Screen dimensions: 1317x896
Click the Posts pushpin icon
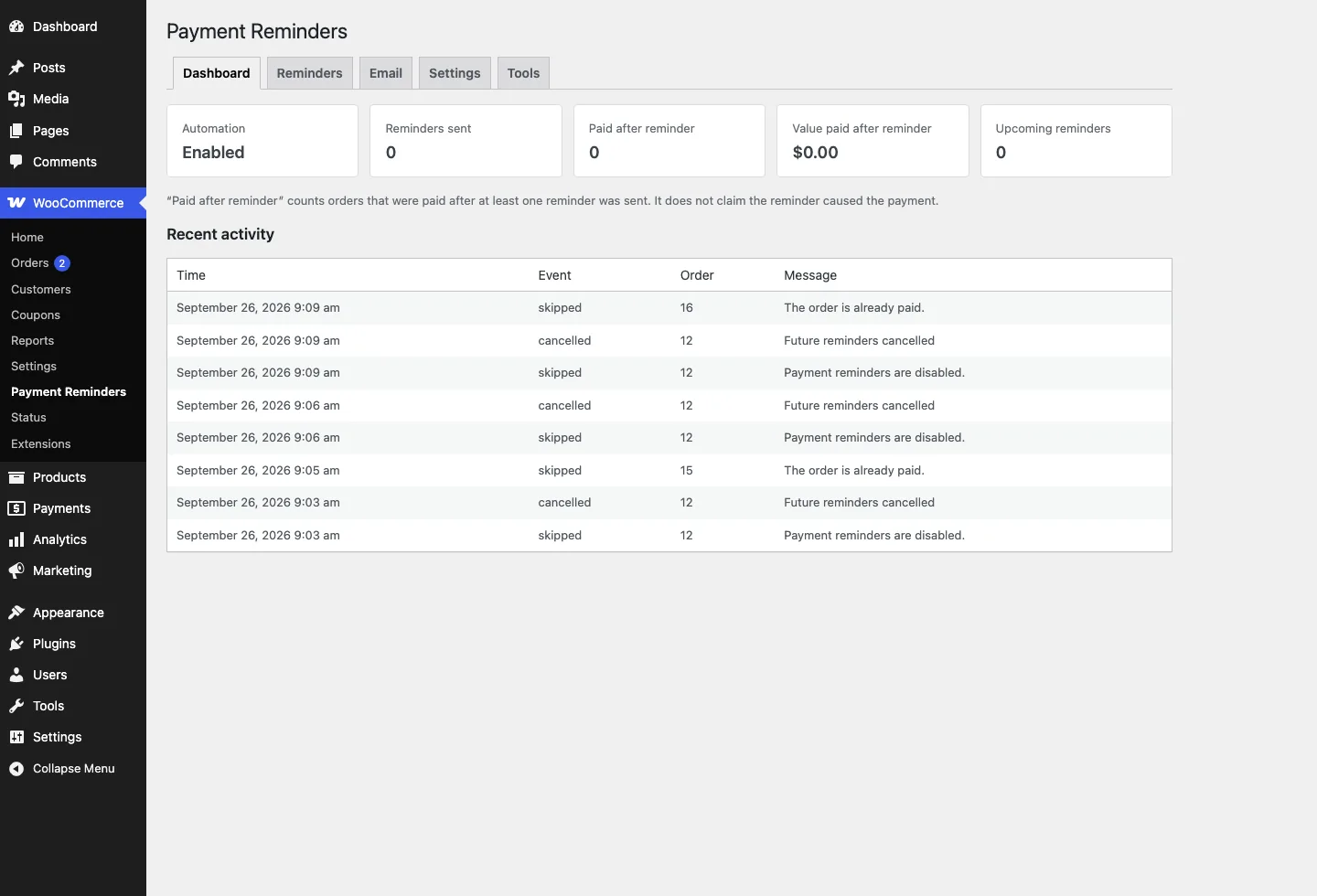[16, 68]
